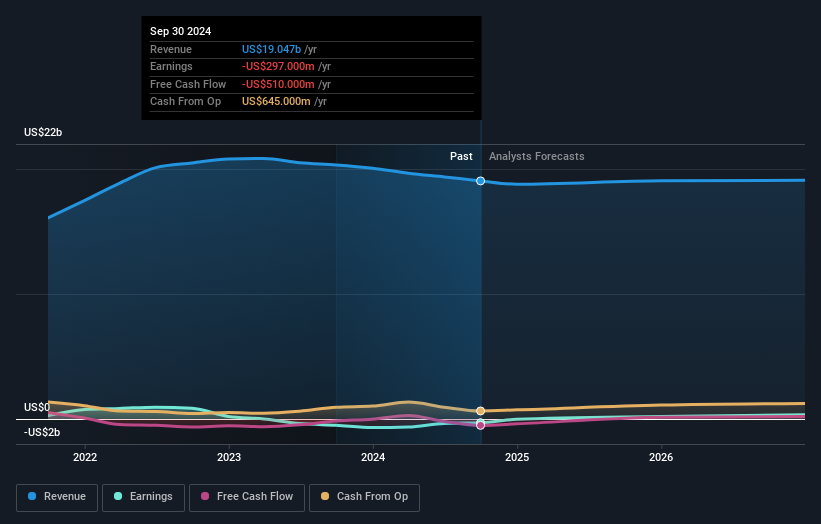The width and height of the screenshot is (821, 524).
Task: Click the Free Cash Flow row label in tooltip
Action: 188,84
